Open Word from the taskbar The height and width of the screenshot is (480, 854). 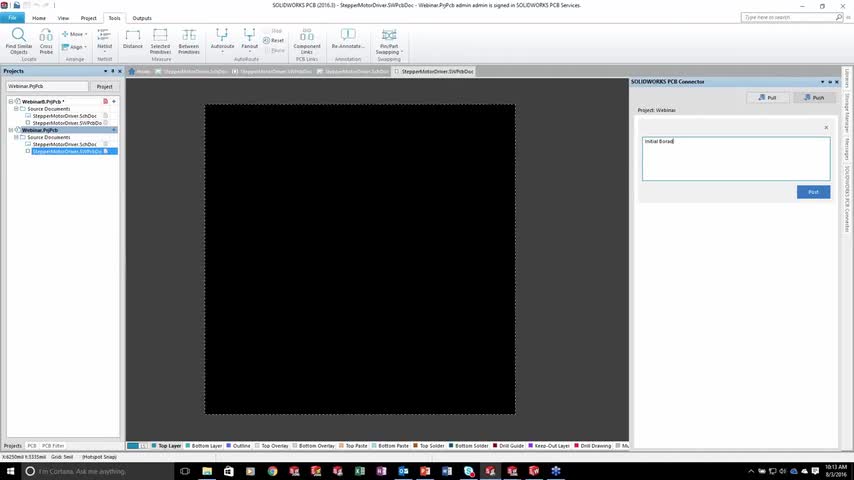[447, 471]
